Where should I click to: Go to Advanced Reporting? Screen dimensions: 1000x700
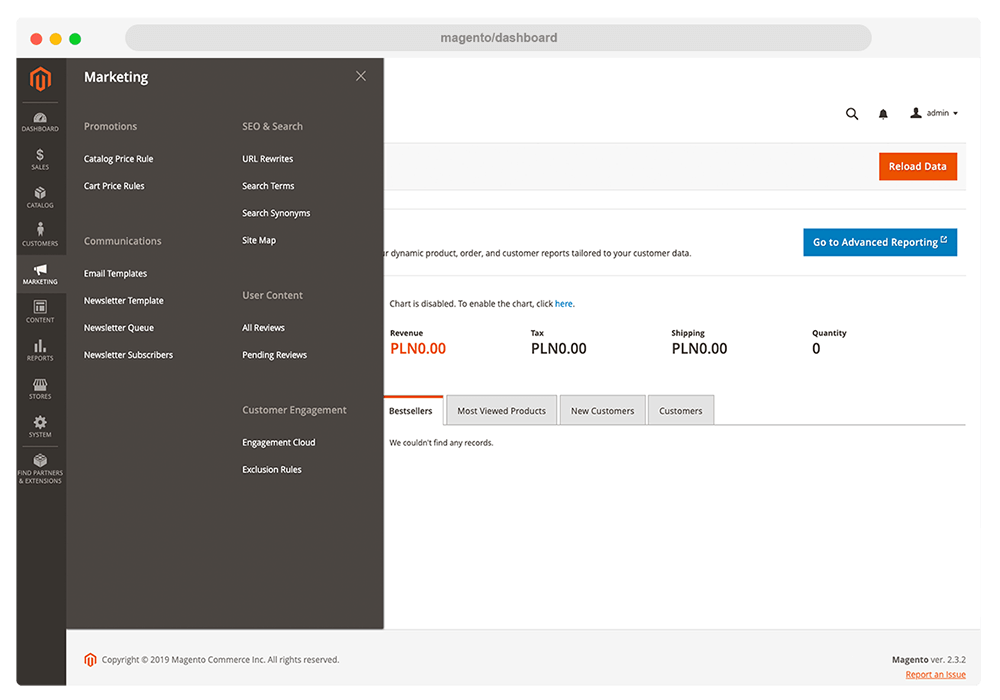click(880, 242)
